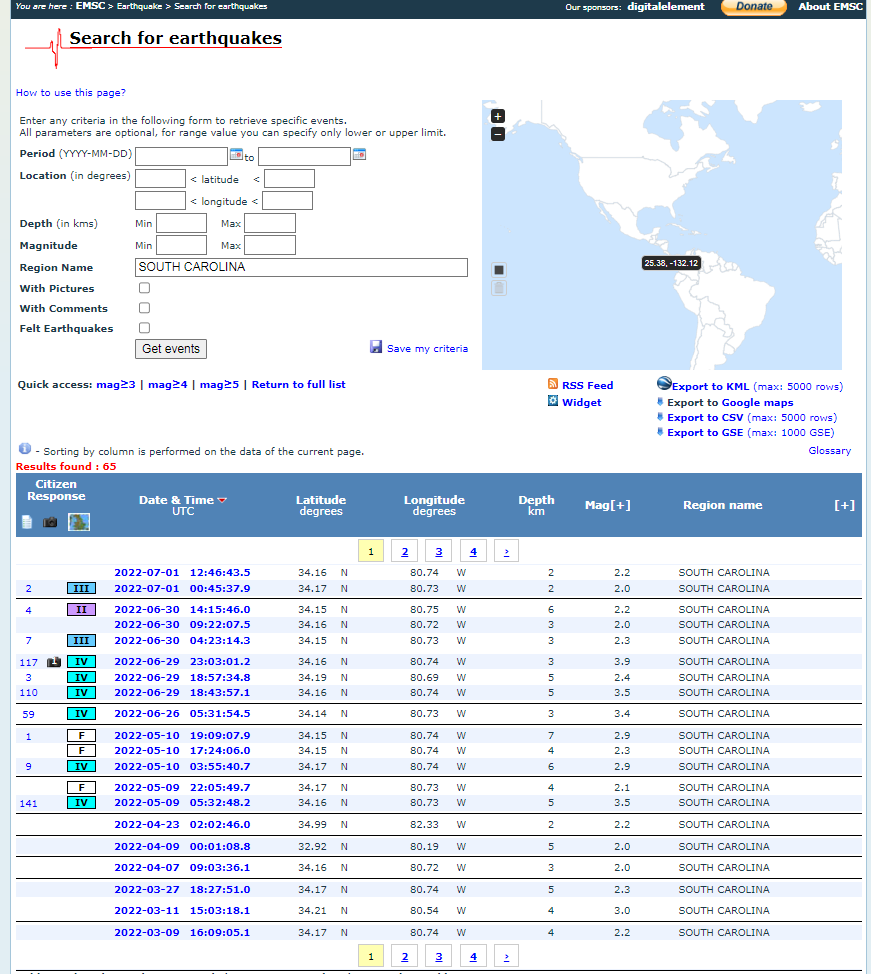Click the 117 citizen response count
The width and height of the screenshot is (871, 974).
(29, 662)
